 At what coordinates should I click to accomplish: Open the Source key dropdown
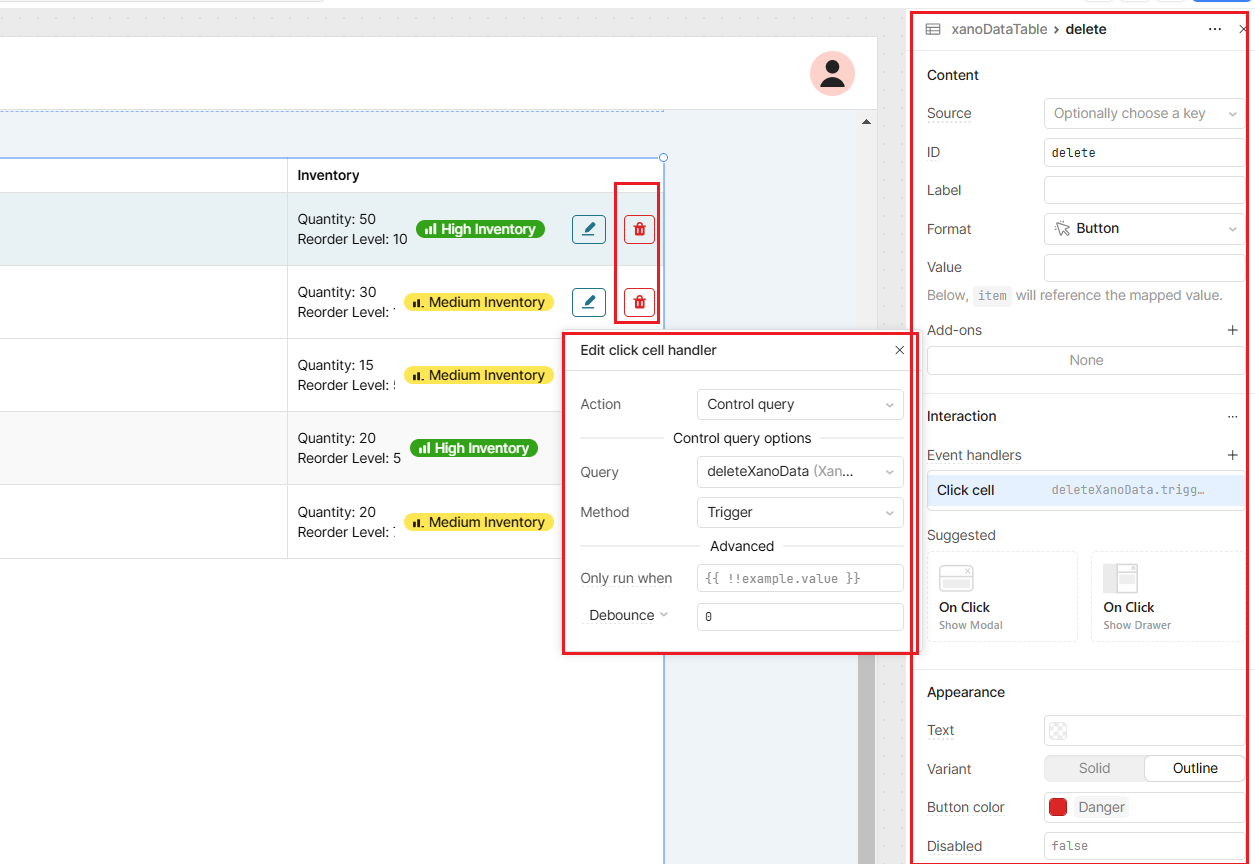[1144, 114]
